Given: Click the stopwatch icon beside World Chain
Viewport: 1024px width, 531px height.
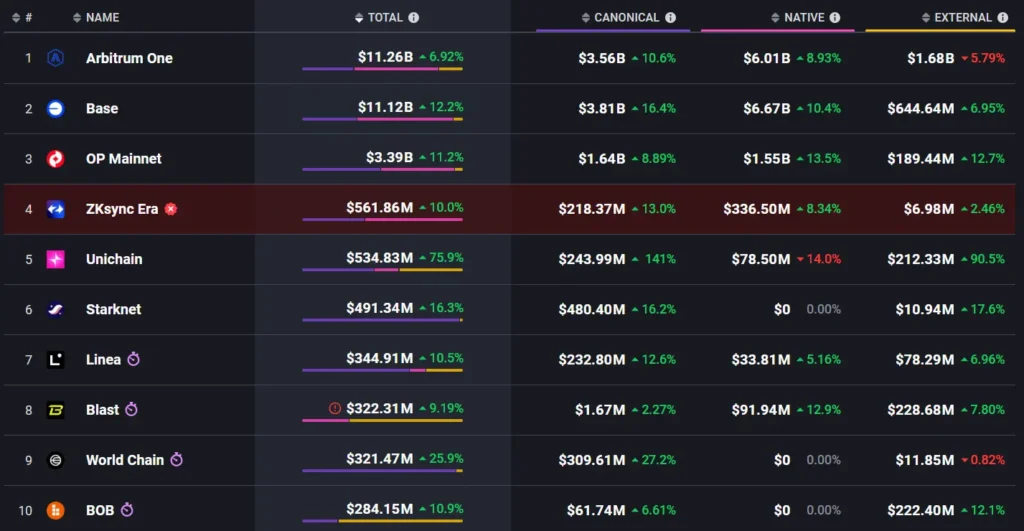Looking at the screenshot, I should click(x=176, y=460).
